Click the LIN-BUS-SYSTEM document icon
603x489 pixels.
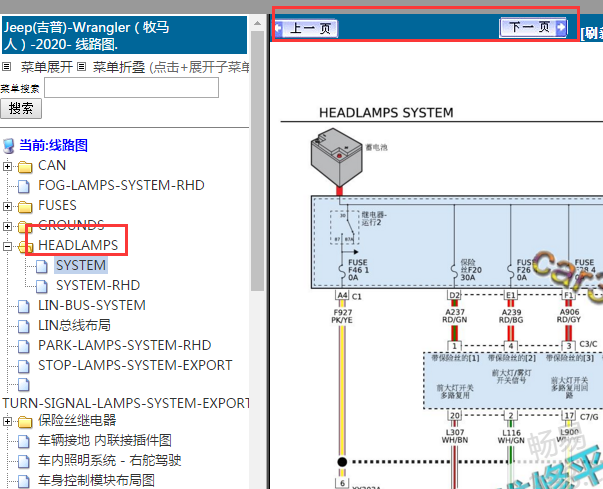pyautogui.click(x=24, y=306)
